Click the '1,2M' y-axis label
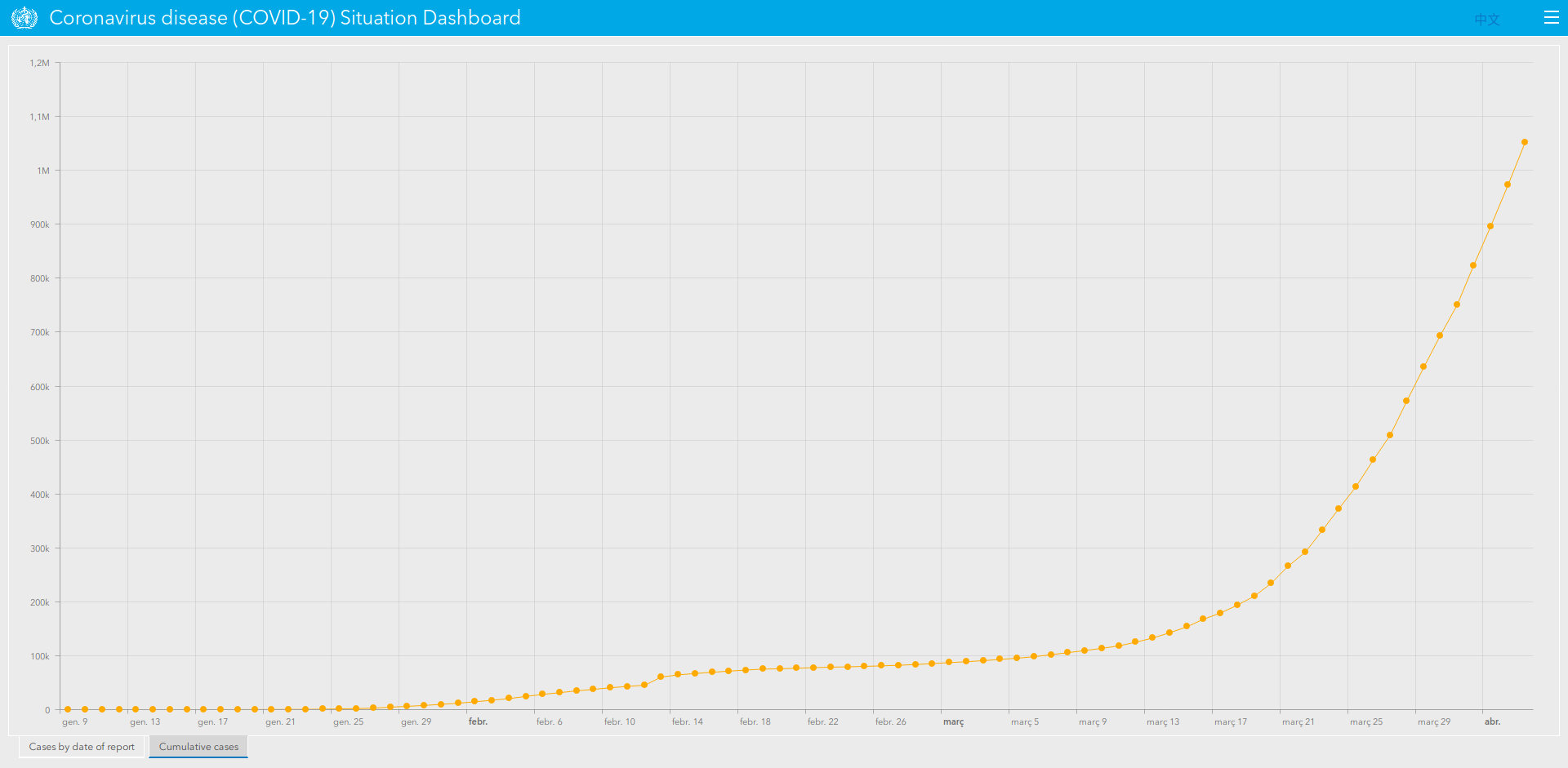The height and width of the screenshot is (768, 1568). 40,63
